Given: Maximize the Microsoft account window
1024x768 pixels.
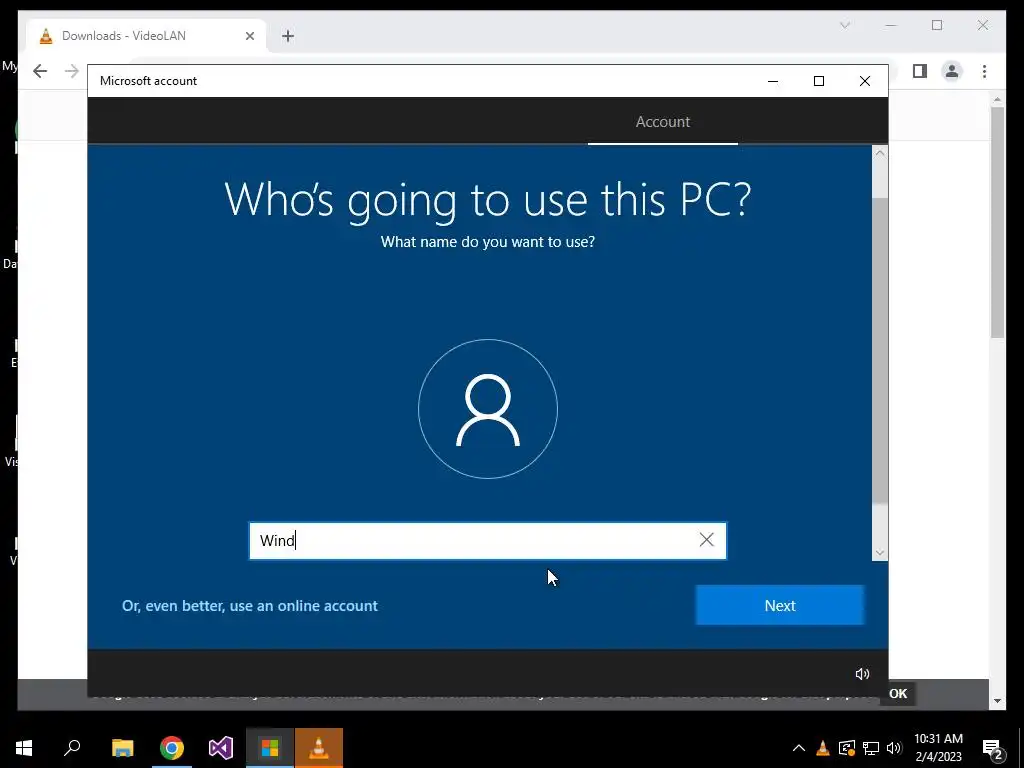Looking at the screenshot, I should click(818, 81).
